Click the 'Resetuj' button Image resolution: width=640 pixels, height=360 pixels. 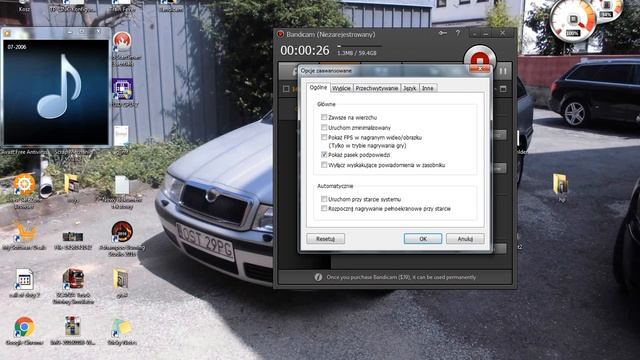point(325,239)
